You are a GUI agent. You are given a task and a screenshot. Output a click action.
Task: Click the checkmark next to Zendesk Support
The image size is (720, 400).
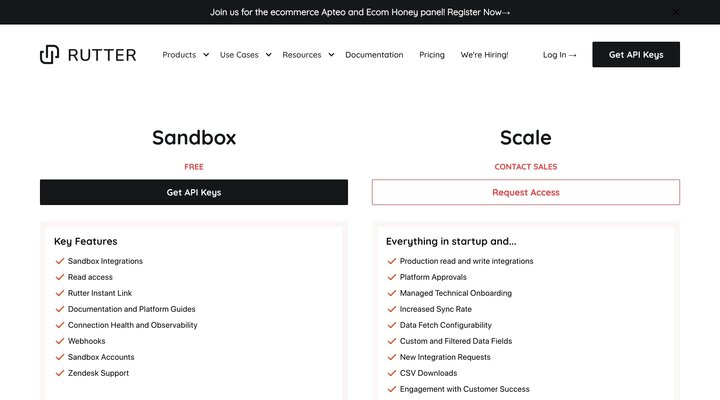(60, 373)
